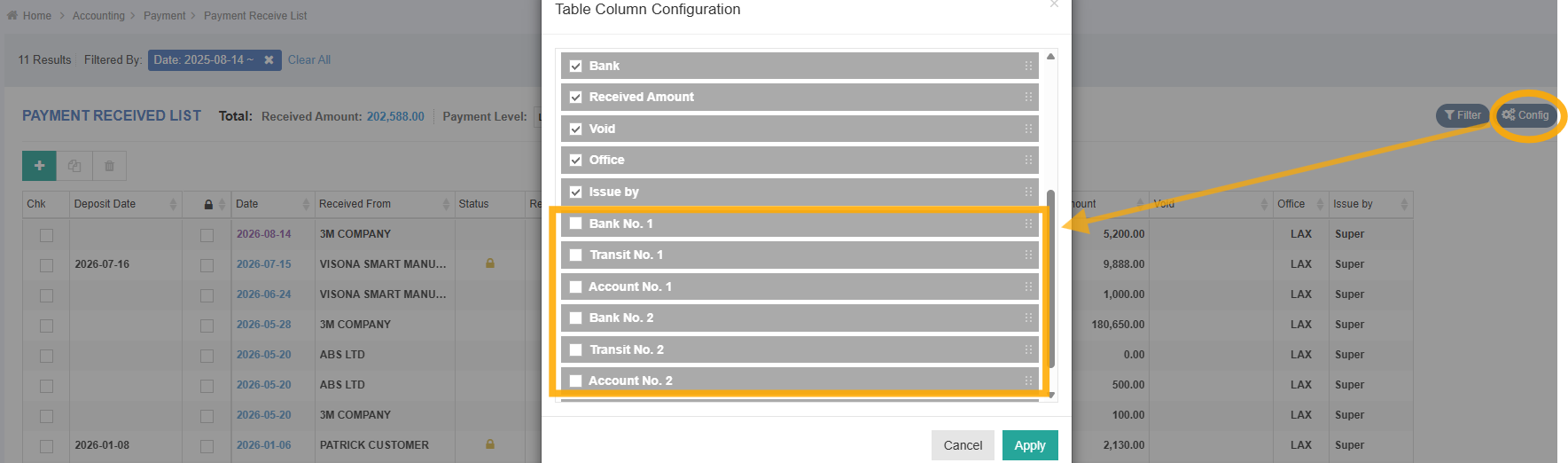
Task: Click the trash delete icon
Action: point(109,166)
